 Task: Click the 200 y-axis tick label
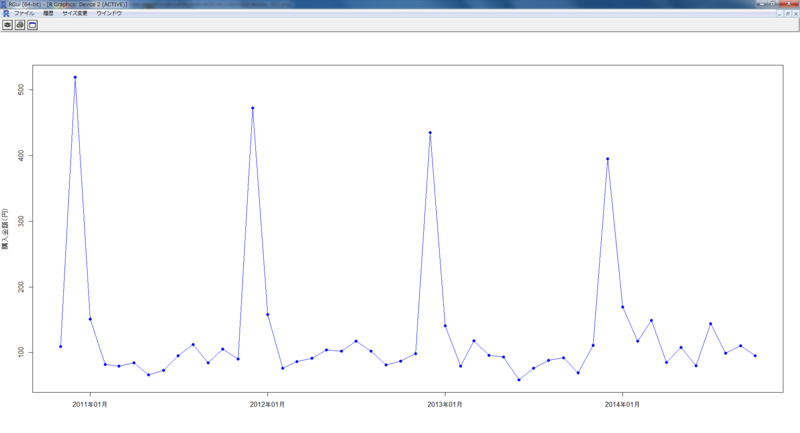tap(21, 287)
